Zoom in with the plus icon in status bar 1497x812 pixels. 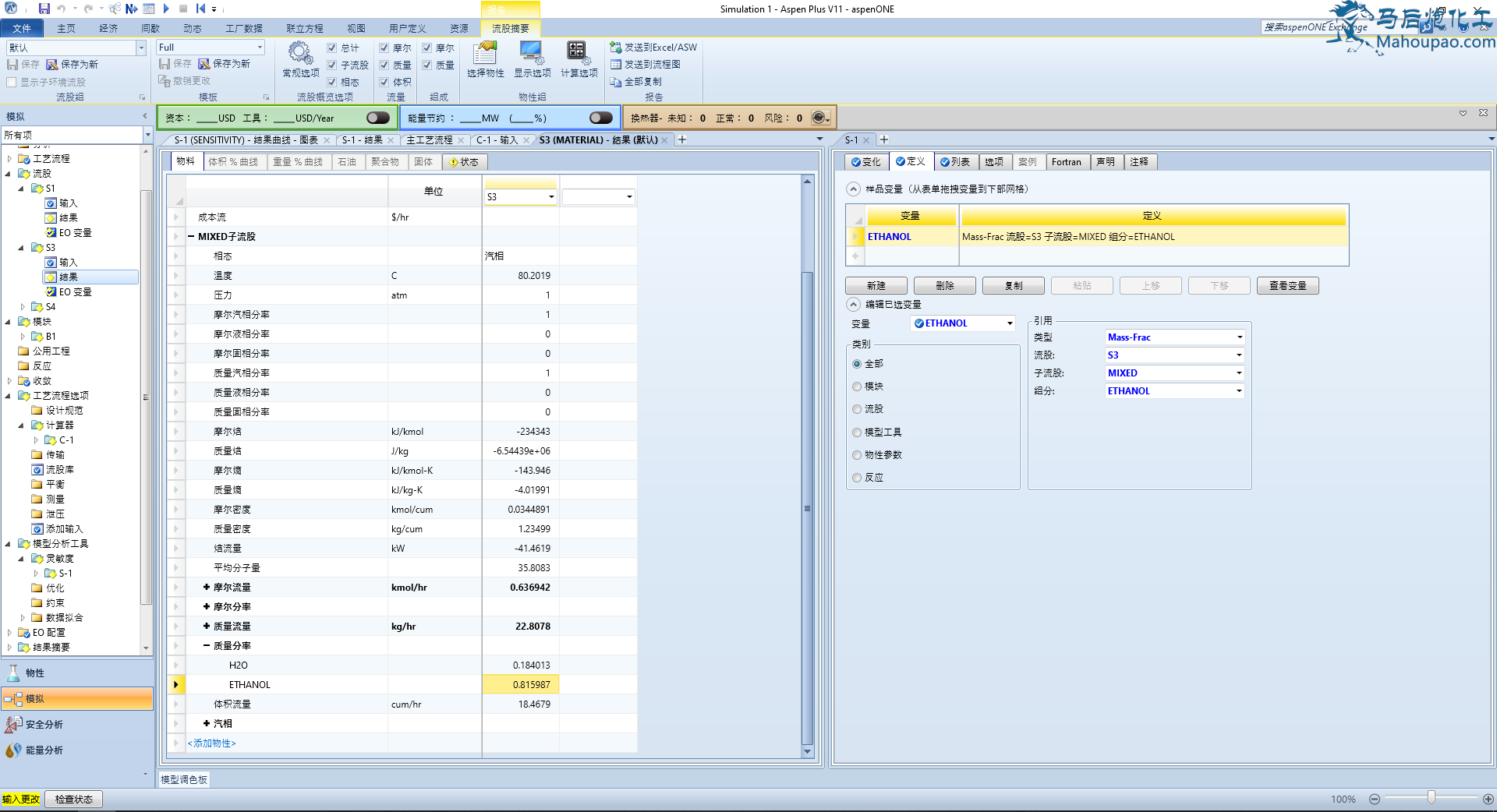point(1488,800)
